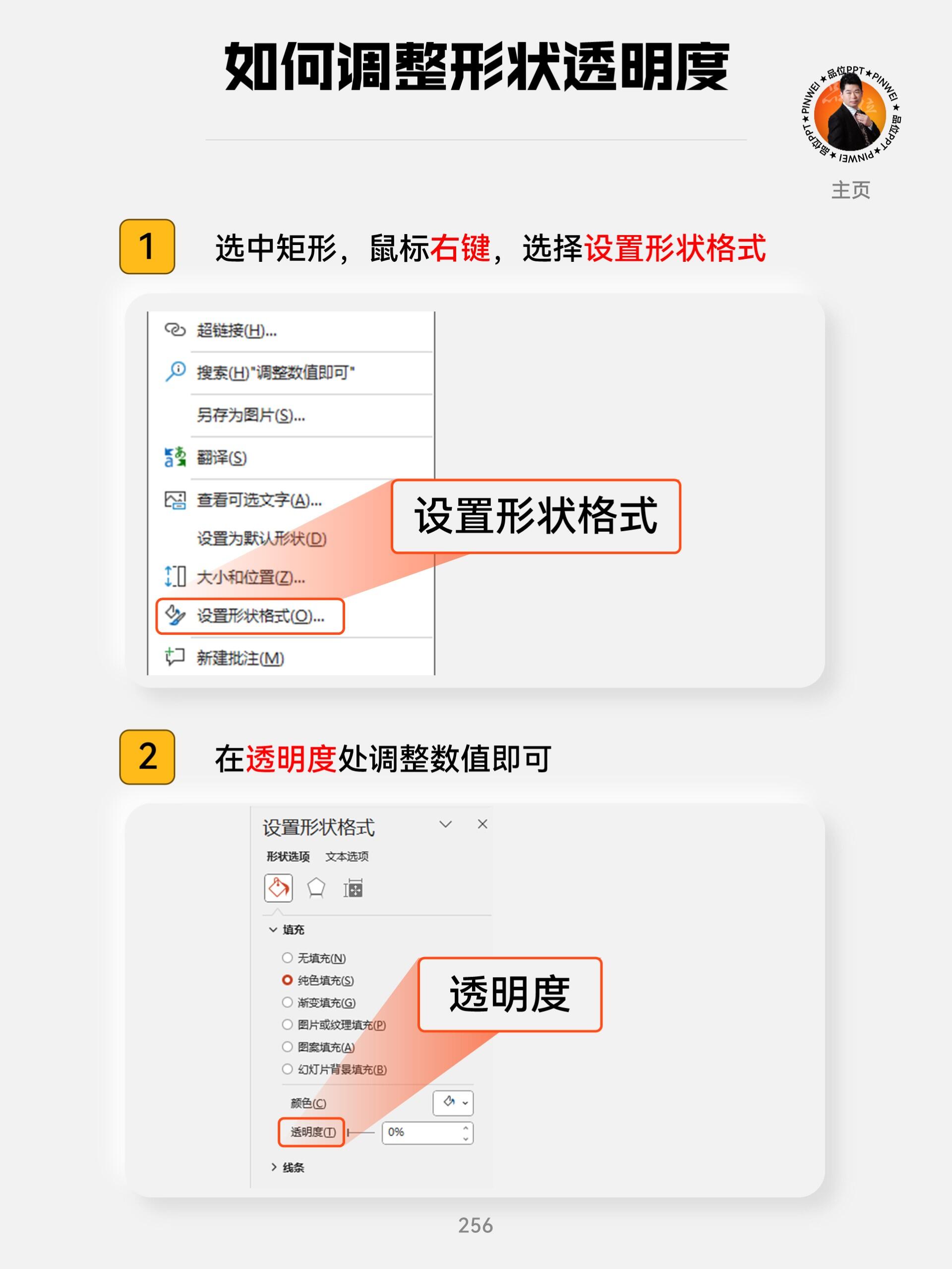Expand the 线条 section
This screenshot has height=1269, width=952.
(274, 1167)
